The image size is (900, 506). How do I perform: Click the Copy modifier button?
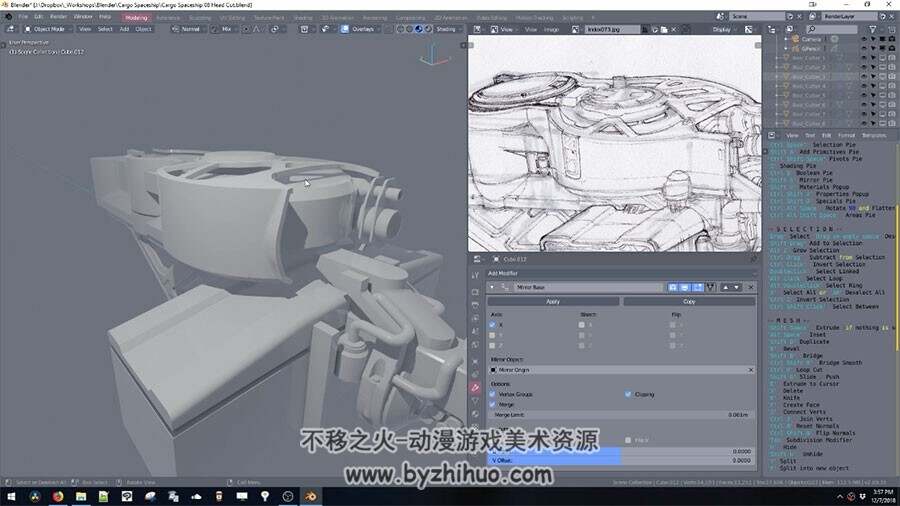pyautogui.click(x=689, y=302)
